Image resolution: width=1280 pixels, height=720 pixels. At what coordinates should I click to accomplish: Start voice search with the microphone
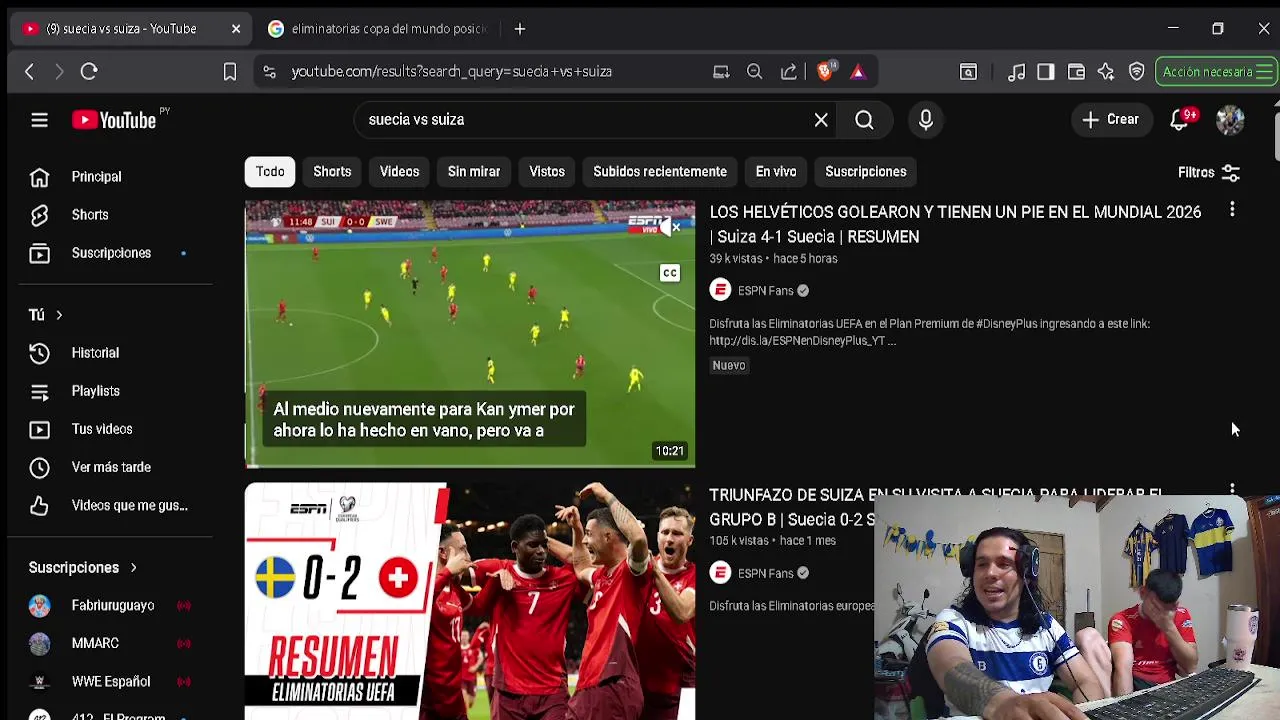(x=926, y=120)
